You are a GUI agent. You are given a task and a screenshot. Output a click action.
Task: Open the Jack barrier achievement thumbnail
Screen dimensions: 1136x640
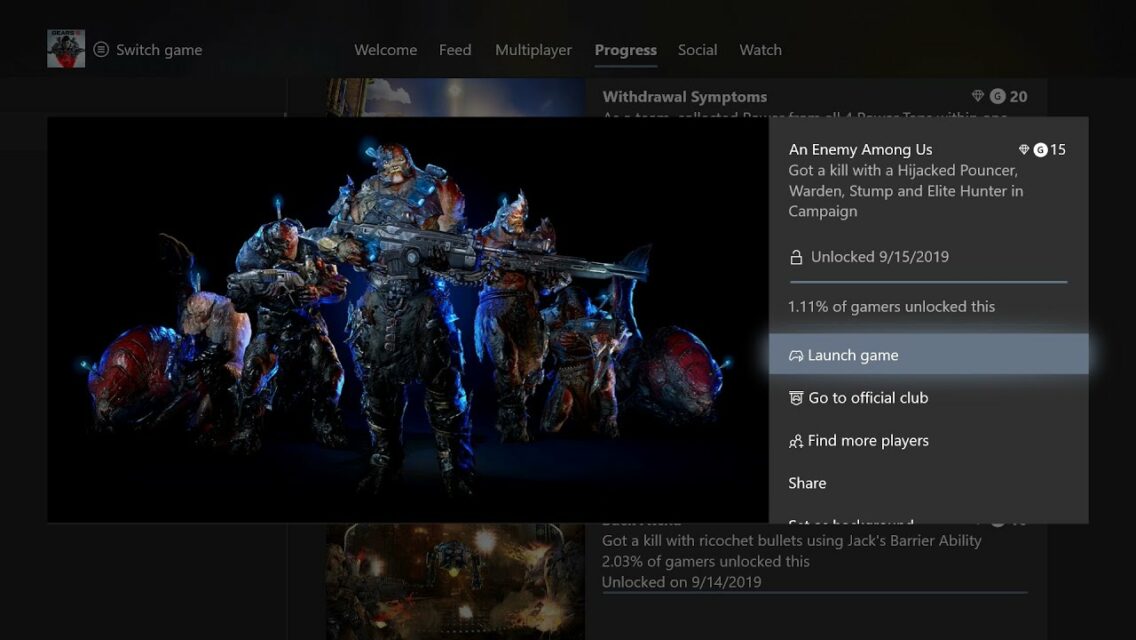point(455,581)
